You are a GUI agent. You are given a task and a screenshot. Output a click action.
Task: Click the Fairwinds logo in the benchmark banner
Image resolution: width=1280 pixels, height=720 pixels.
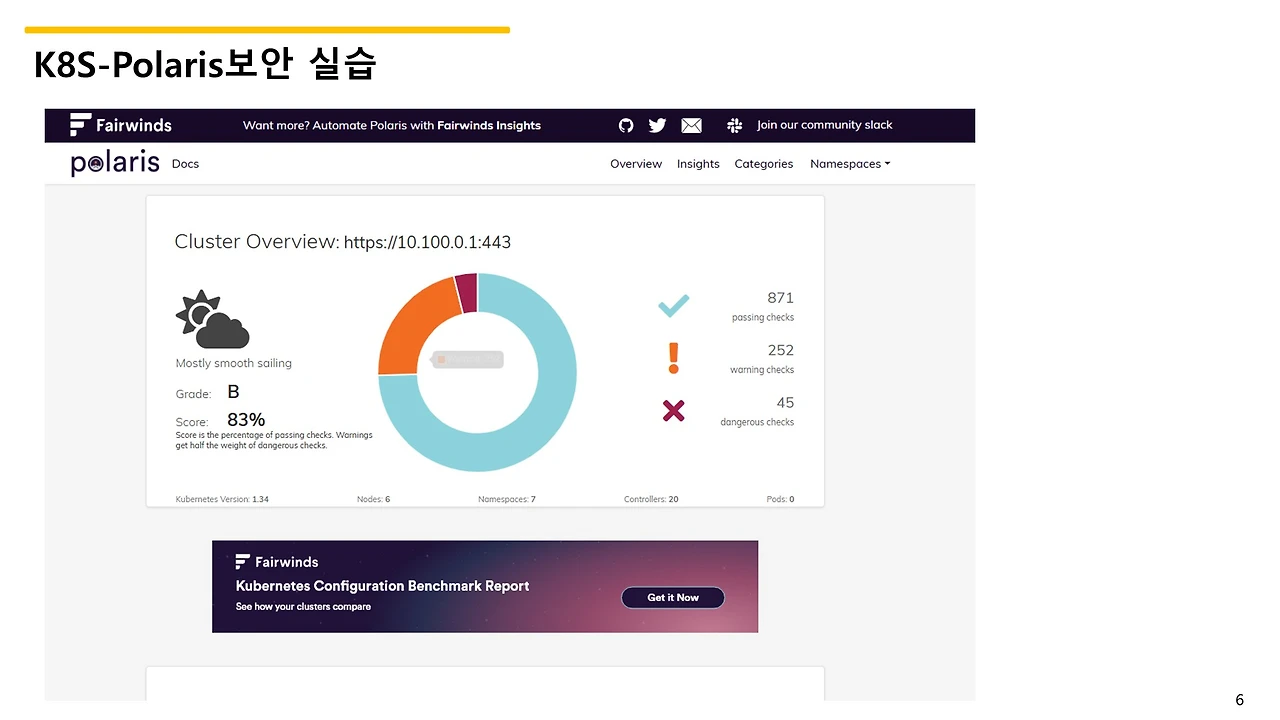(x=277, y=562)
